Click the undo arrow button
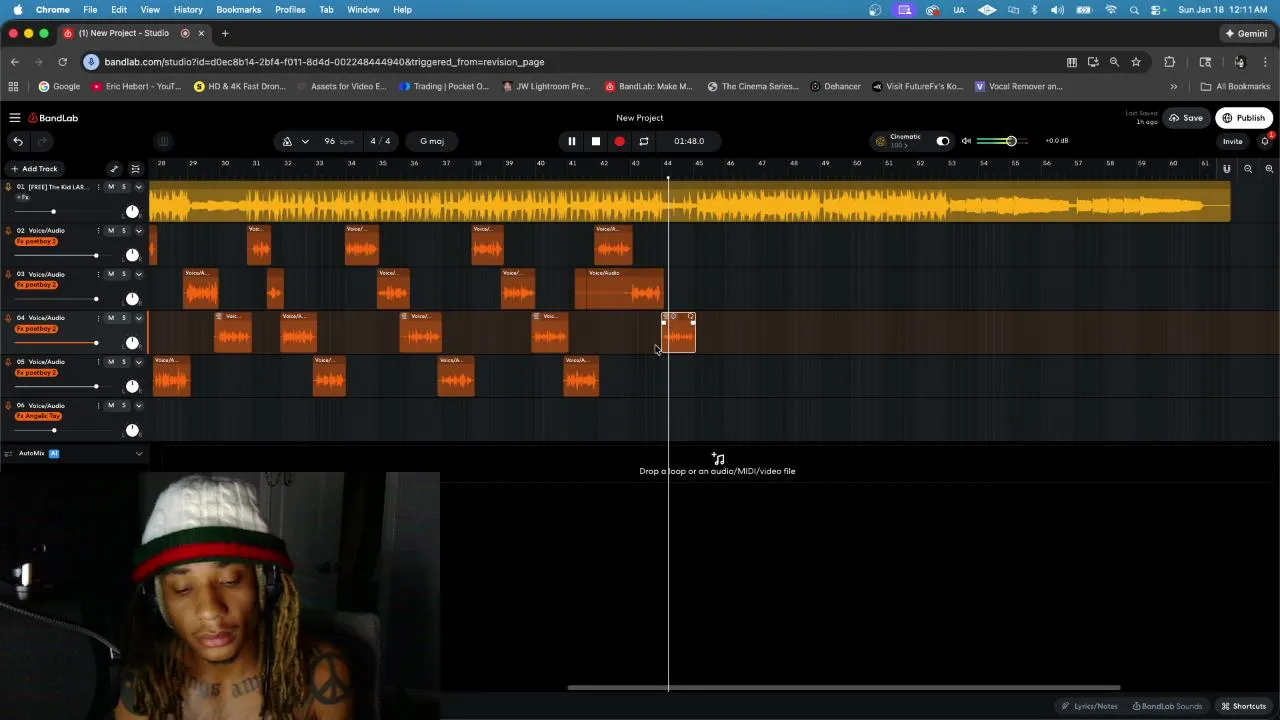Screen dimensions: 1280x720 coord(18,141)
